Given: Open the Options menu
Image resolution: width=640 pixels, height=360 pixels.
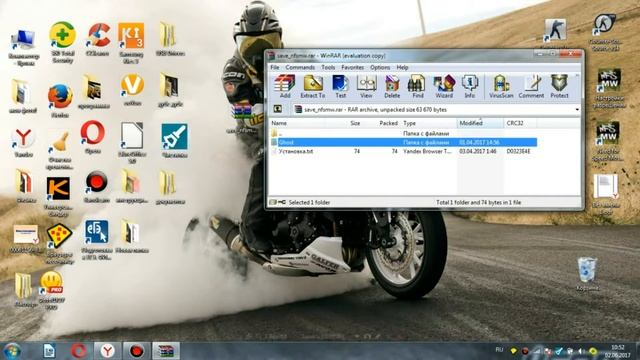Looking at the screenshot, I should 380,67.
